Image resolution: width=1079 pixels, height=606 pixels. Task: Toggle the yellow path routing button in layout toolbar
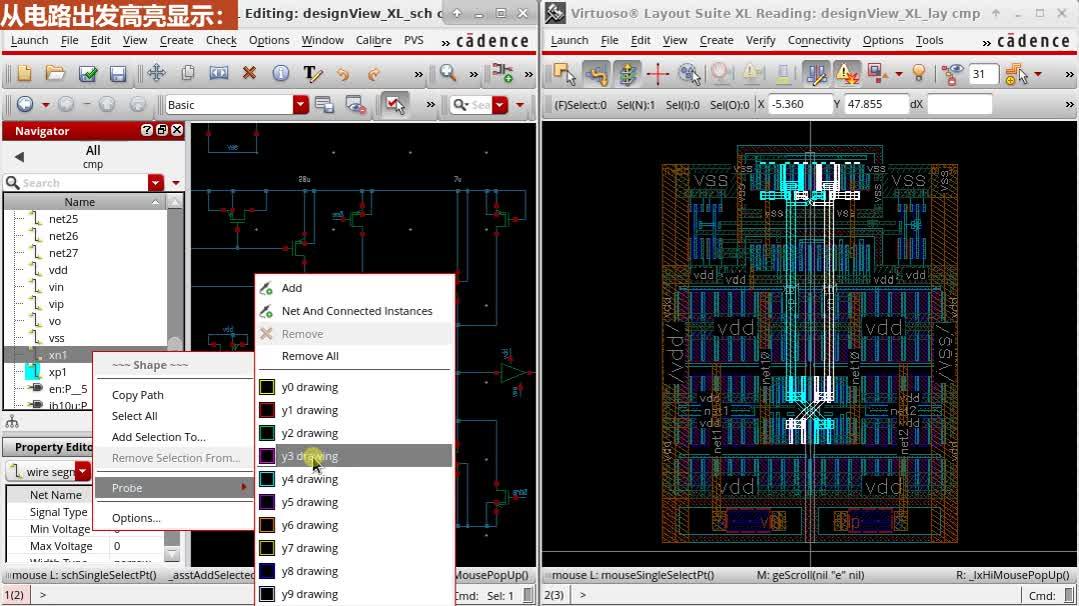pos(596,74)
